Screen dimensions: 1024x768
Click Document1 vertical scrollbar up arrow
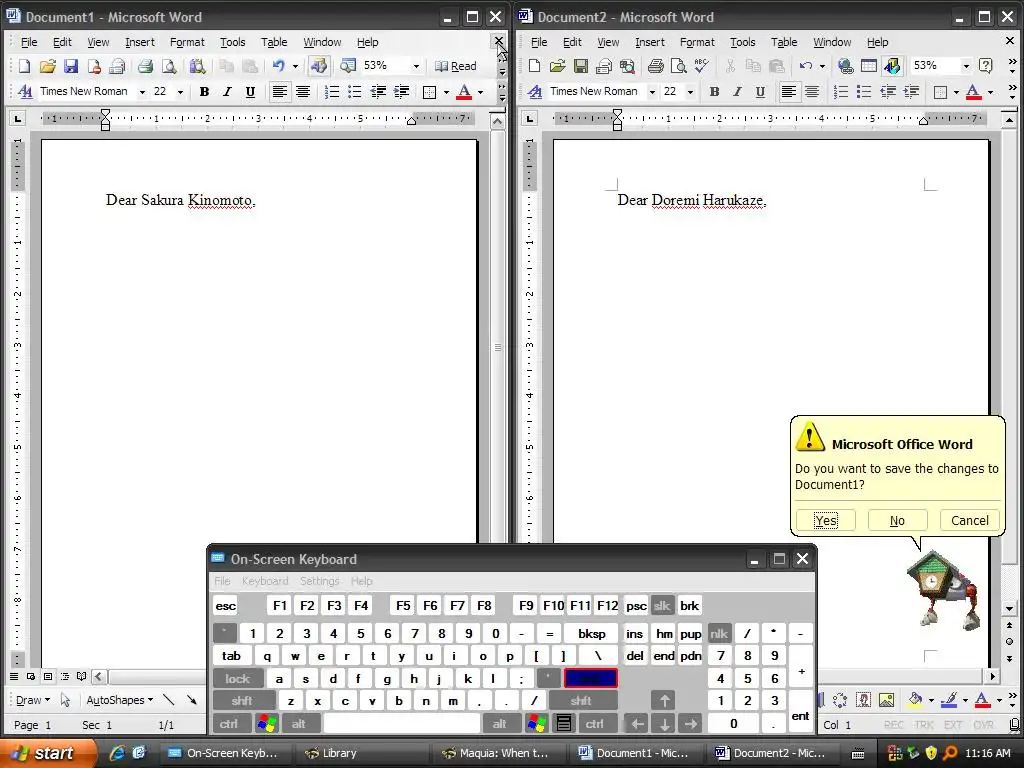pos(498,121)
